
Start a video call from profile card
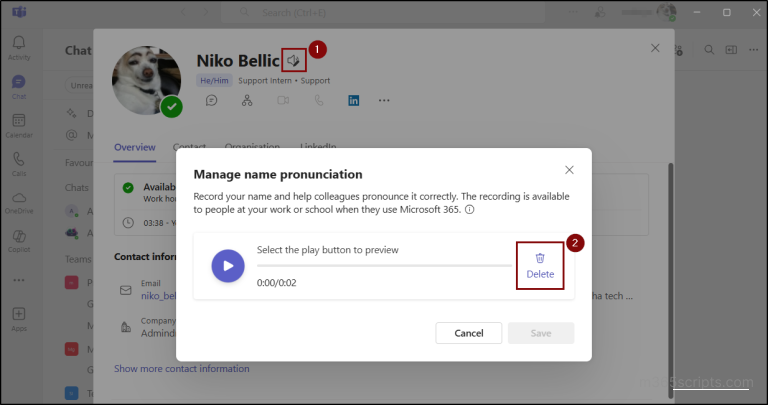[283, 100]
